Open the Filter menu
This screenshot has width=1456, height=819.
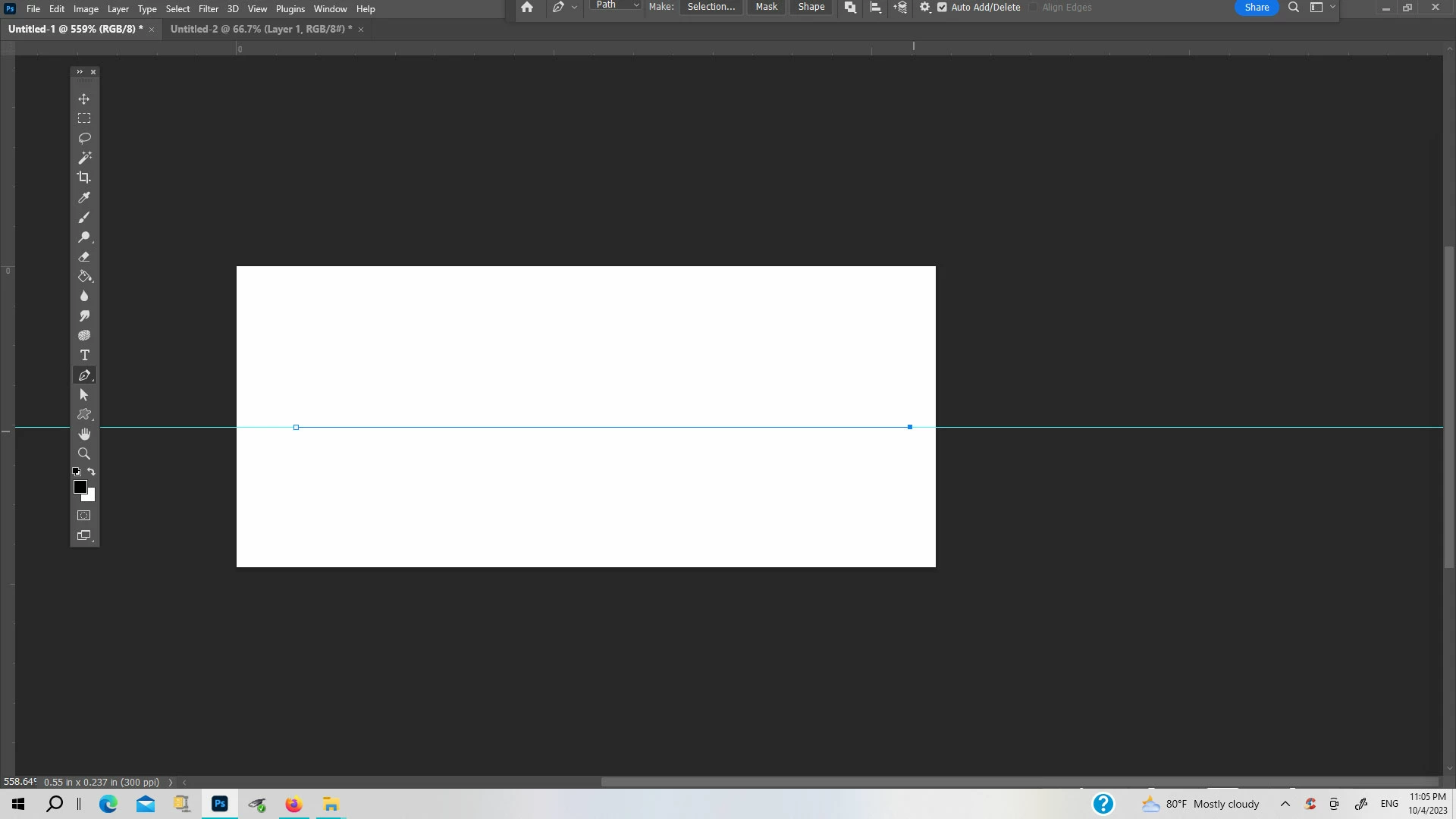[x=208, y=9]
